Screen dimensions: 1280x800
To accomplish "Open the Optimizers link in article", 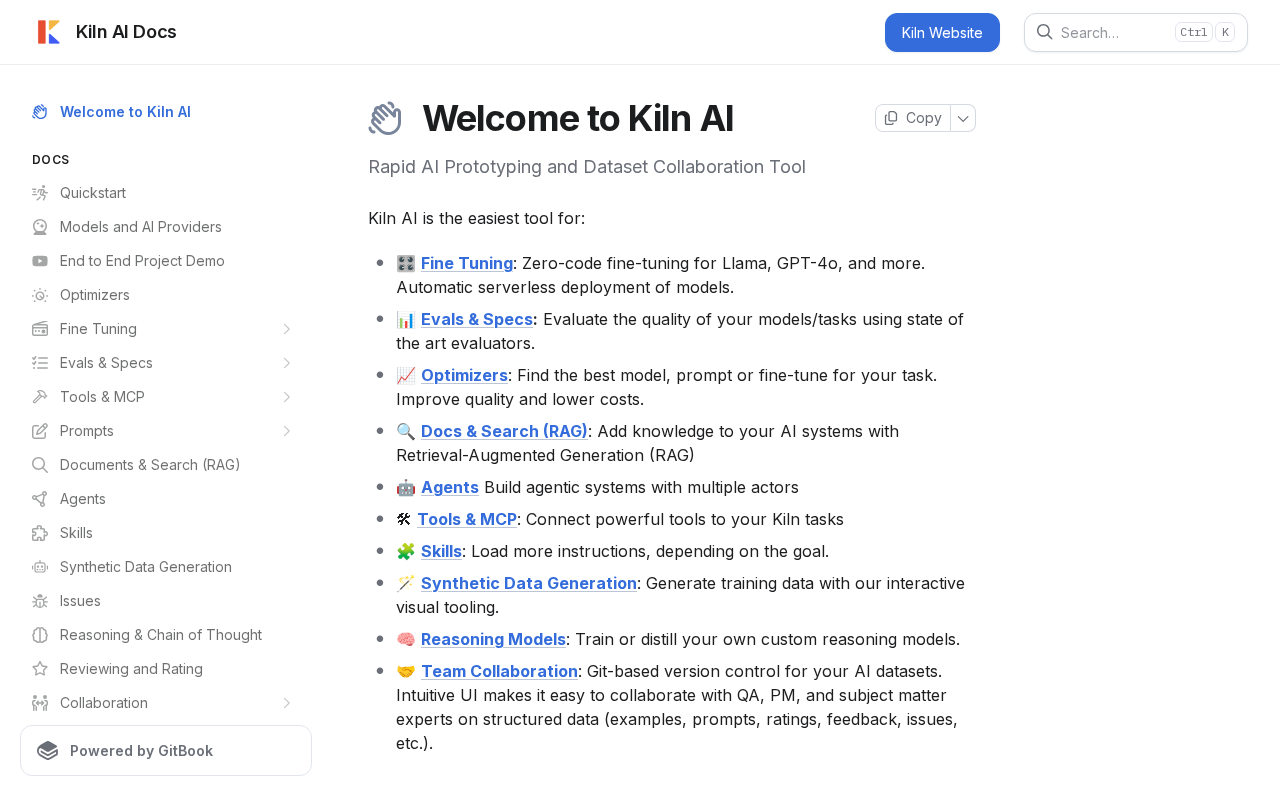I will coord(464,375).
